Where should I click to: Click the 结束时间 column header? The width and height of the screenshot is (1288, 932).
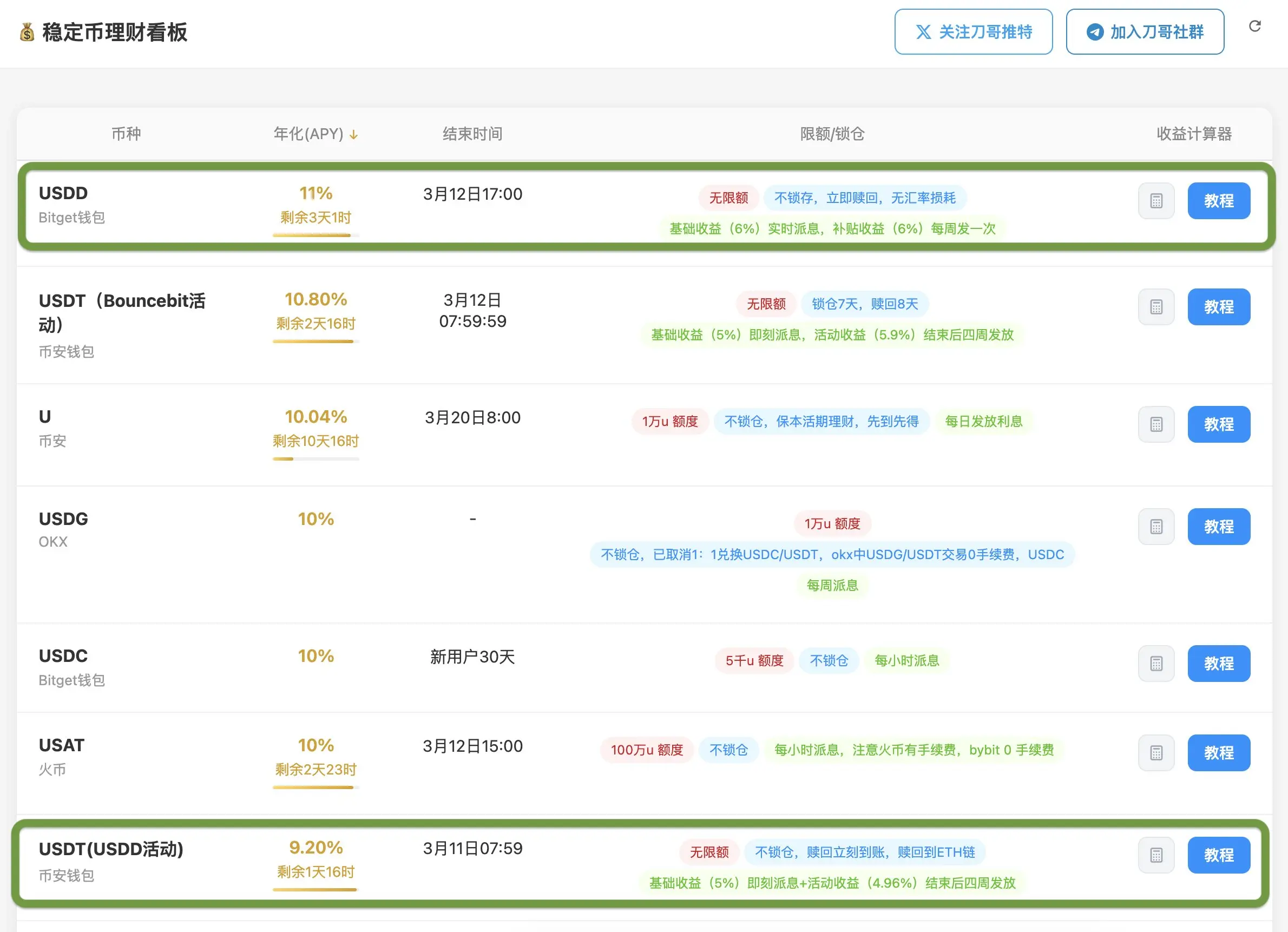click(x=472, y=134)
